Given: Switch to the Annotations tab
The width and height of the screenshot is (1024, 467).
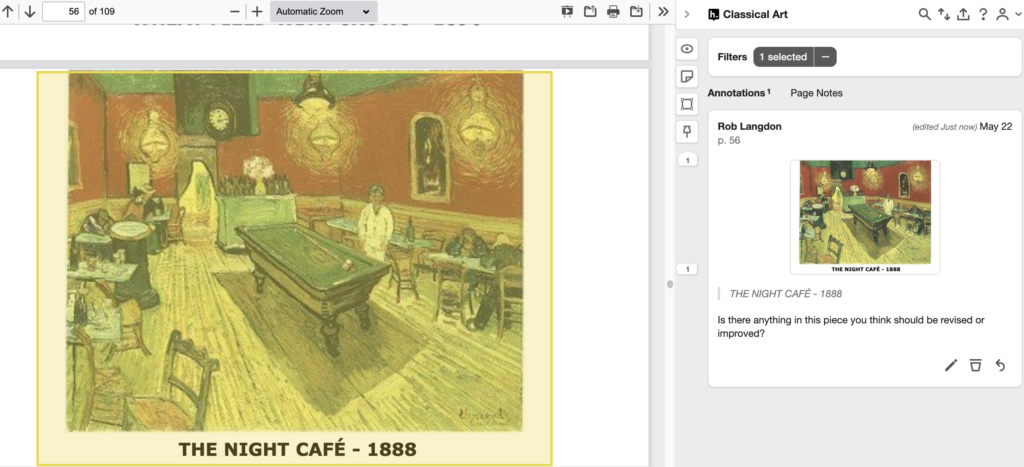Looking at the screenshot, I should 739,93.
